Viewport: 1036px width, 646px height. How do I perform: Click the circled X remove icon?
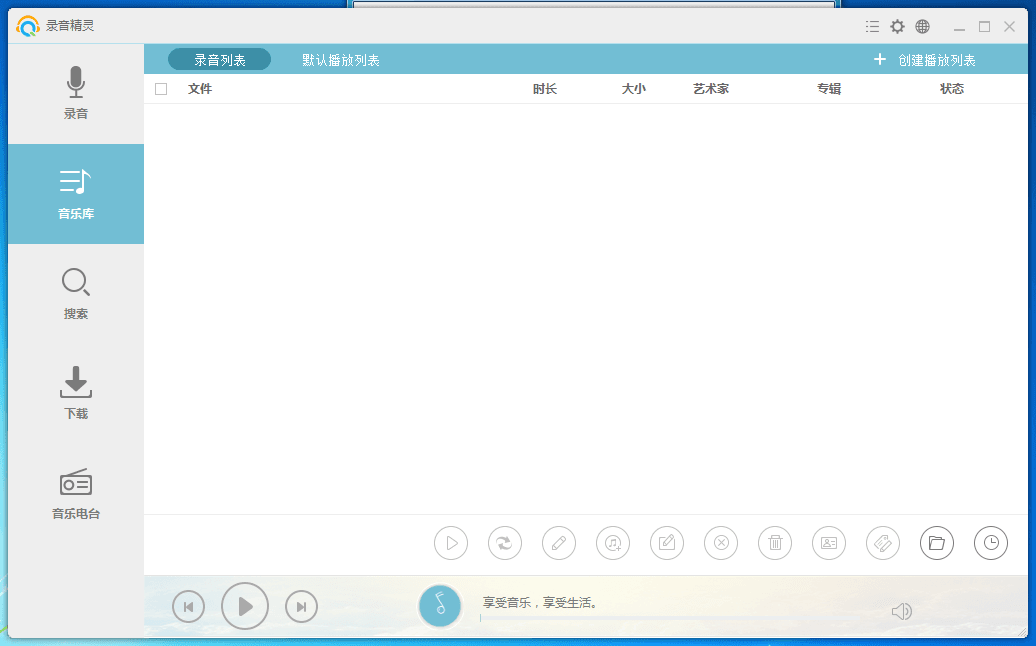721,543
